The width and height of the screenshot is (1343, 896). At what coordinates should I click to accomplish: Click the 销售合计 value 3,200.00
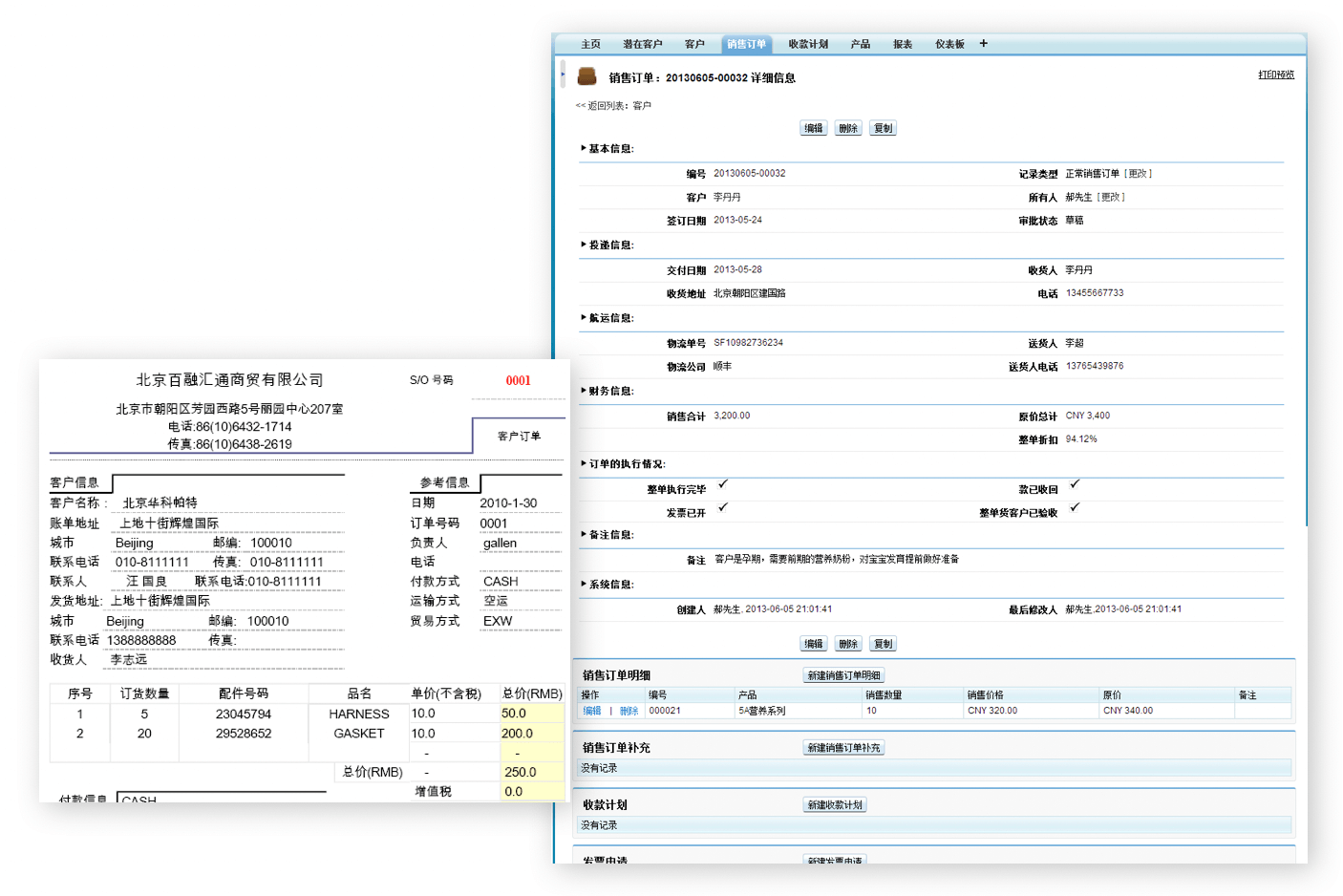tap(732, 416)
